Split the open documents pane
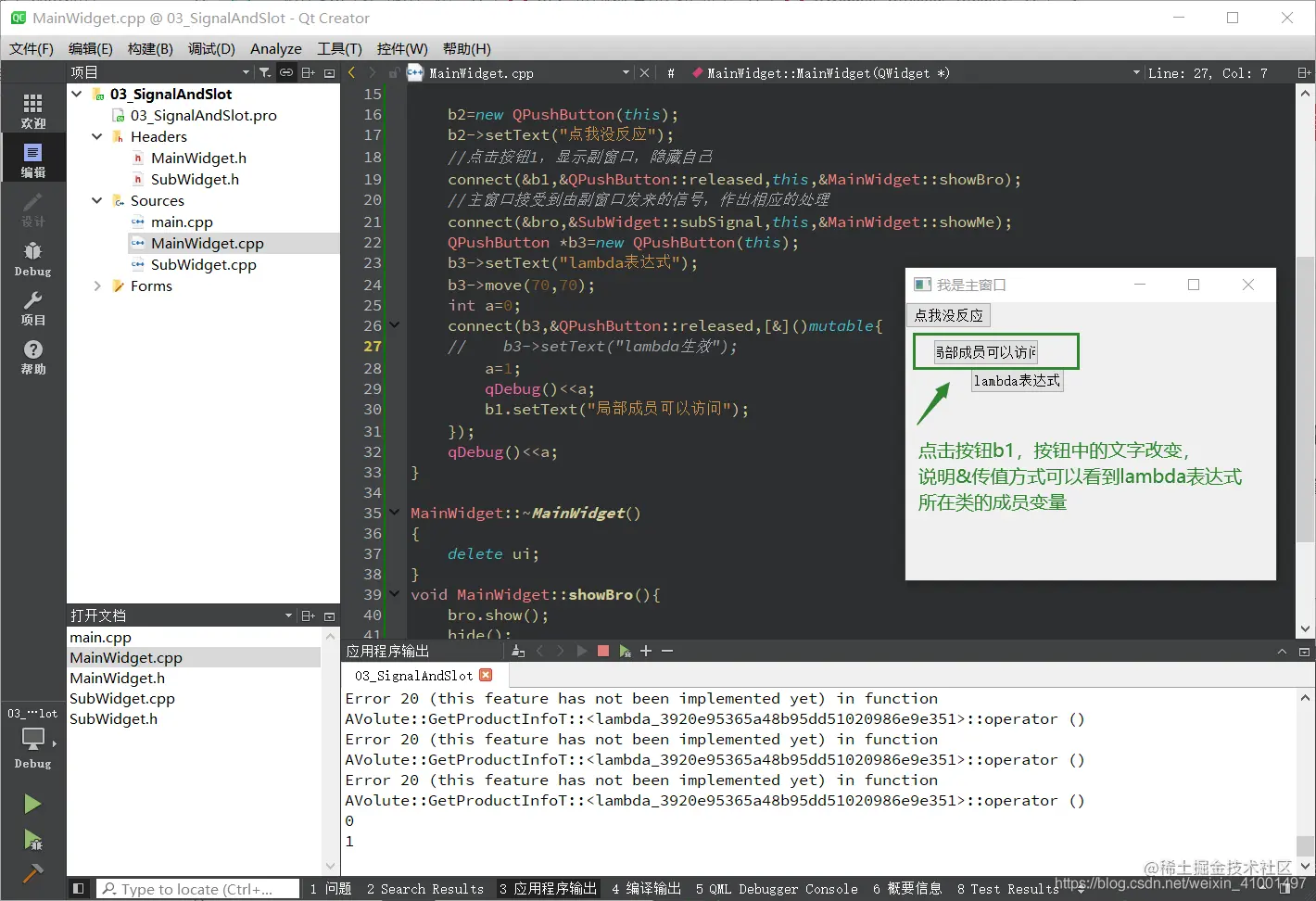The image size is (1316, 901). coord(309,615)
